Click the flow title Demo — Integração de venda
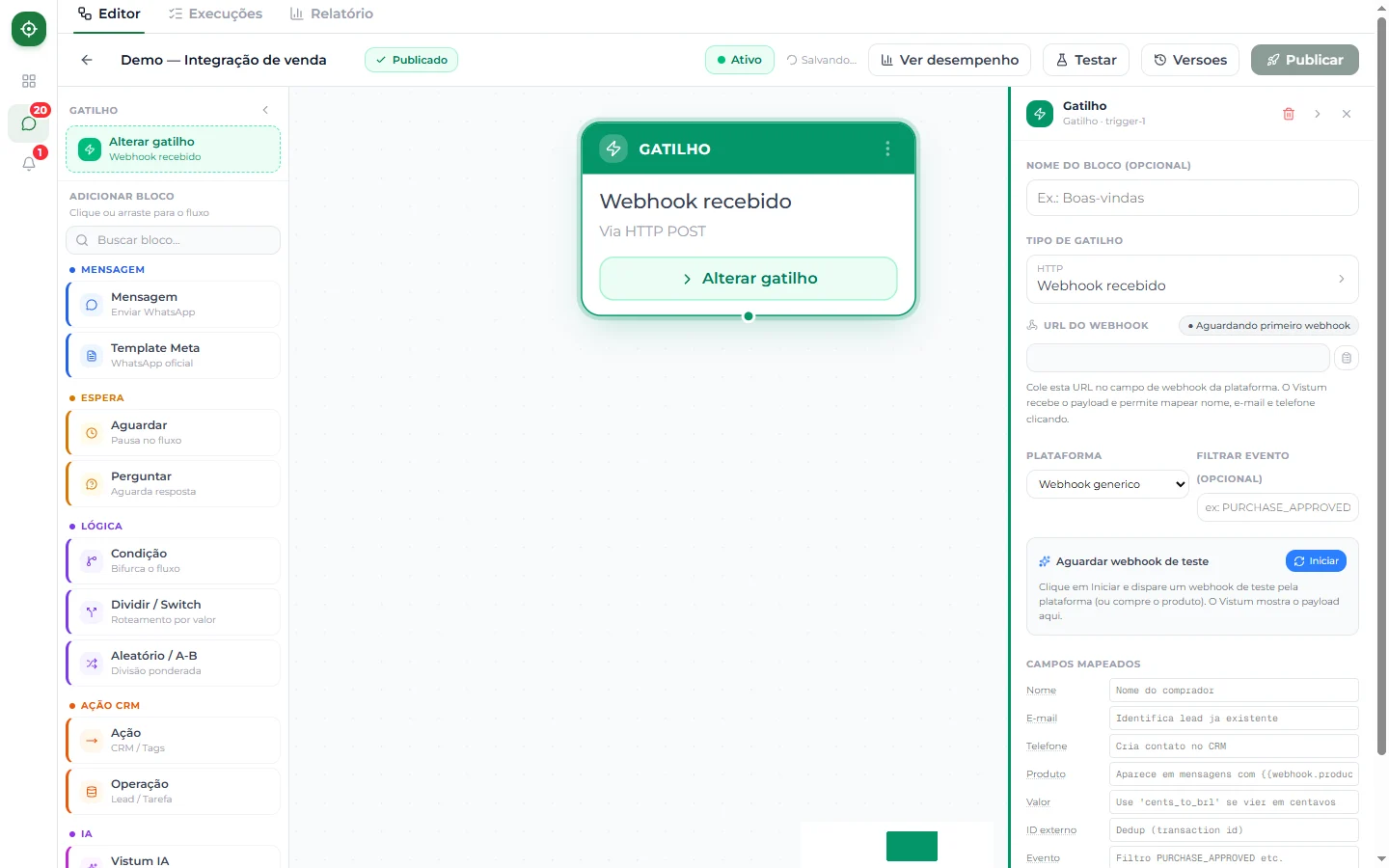 pos(224,60)
